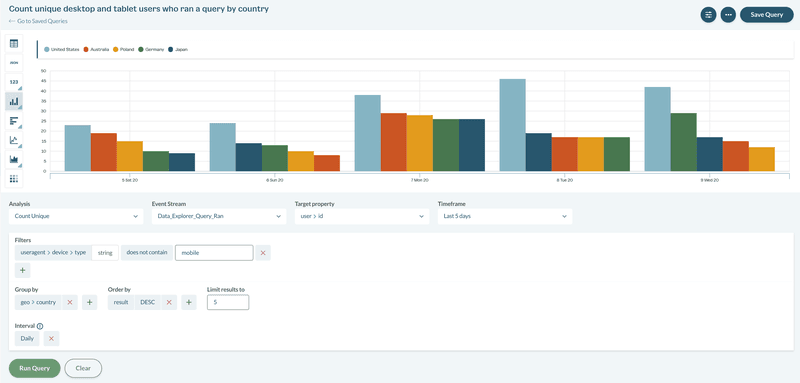Screen dimensions: 800x383
Task: Remove the useragent device type filter
Action: [263, 253]
